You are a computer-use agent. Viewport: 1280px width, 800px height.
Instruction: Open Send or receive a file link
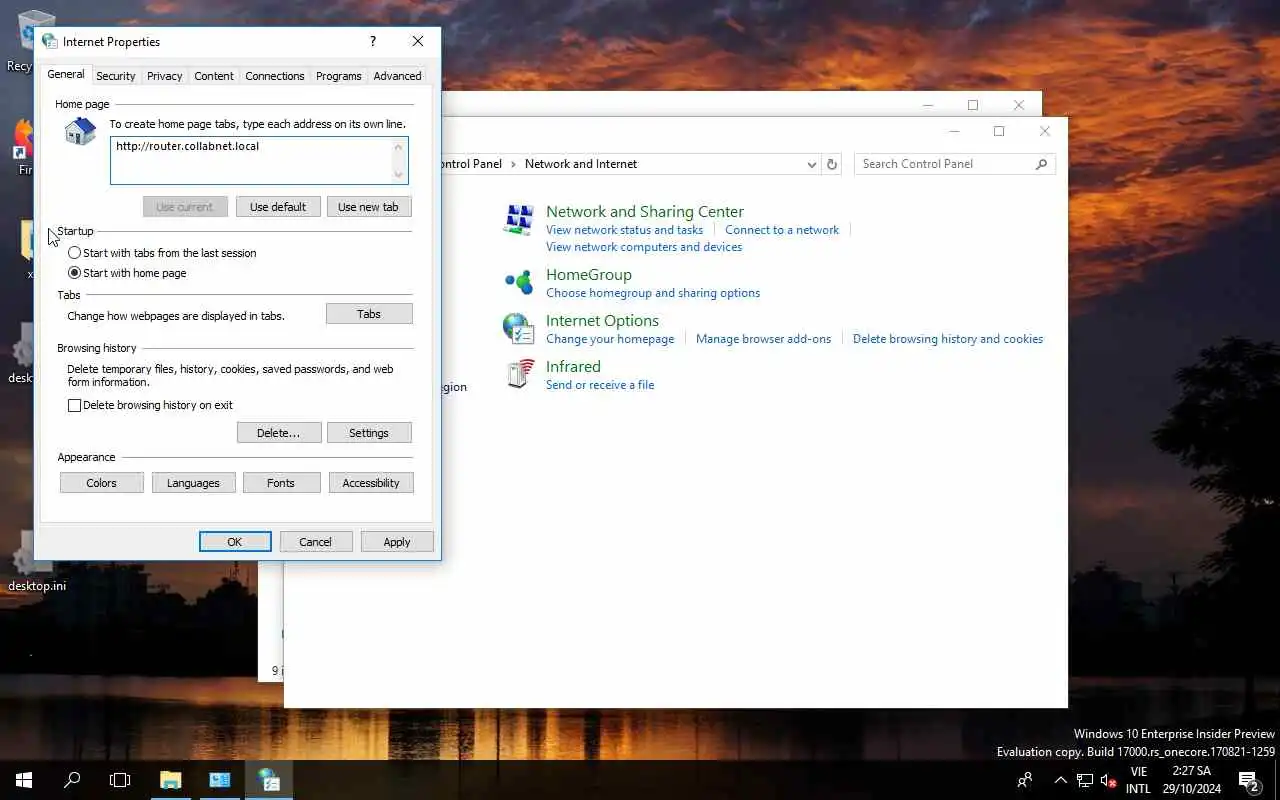(600, 385)
